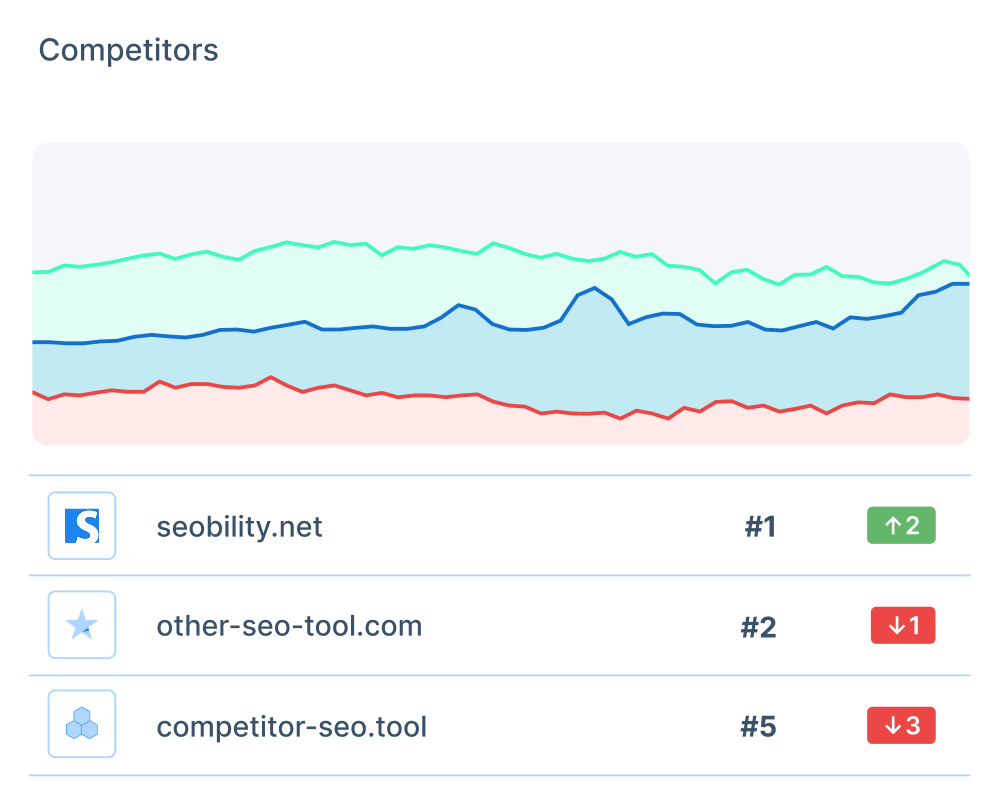The width and height of the screenshot is (1000, 808).
Task: Select the star icon for other-seo-tool.com
Action: [x=81, y=624]
